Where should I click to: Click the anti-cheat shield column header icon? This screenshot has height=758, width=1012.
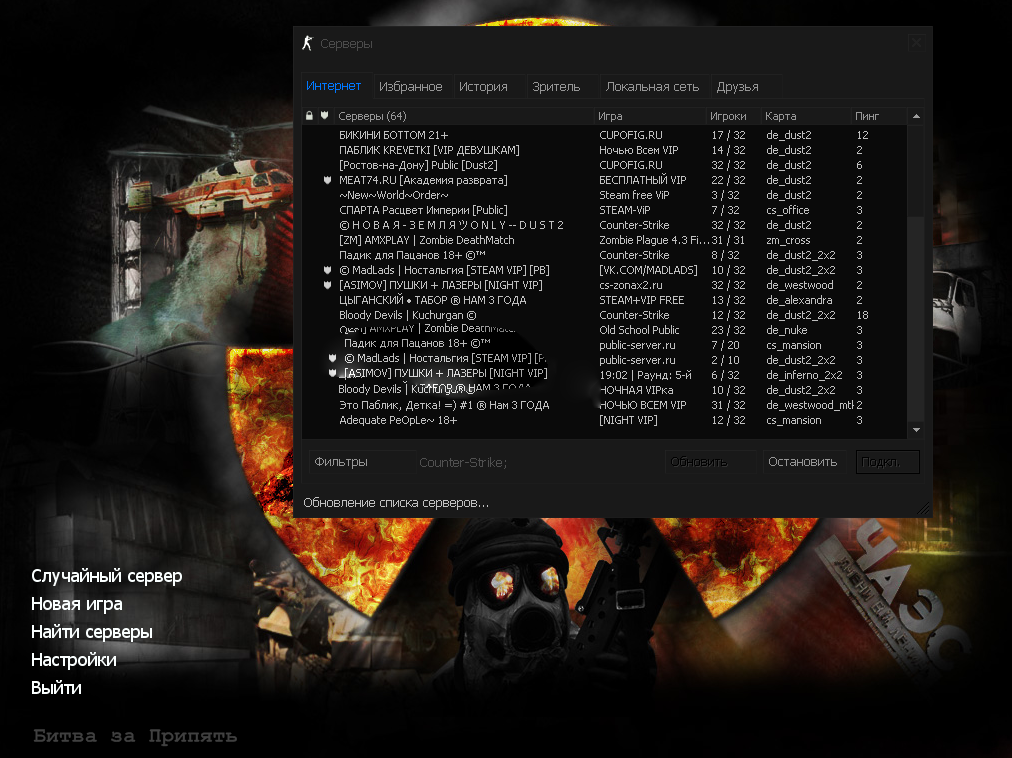(x=324, y=116)
